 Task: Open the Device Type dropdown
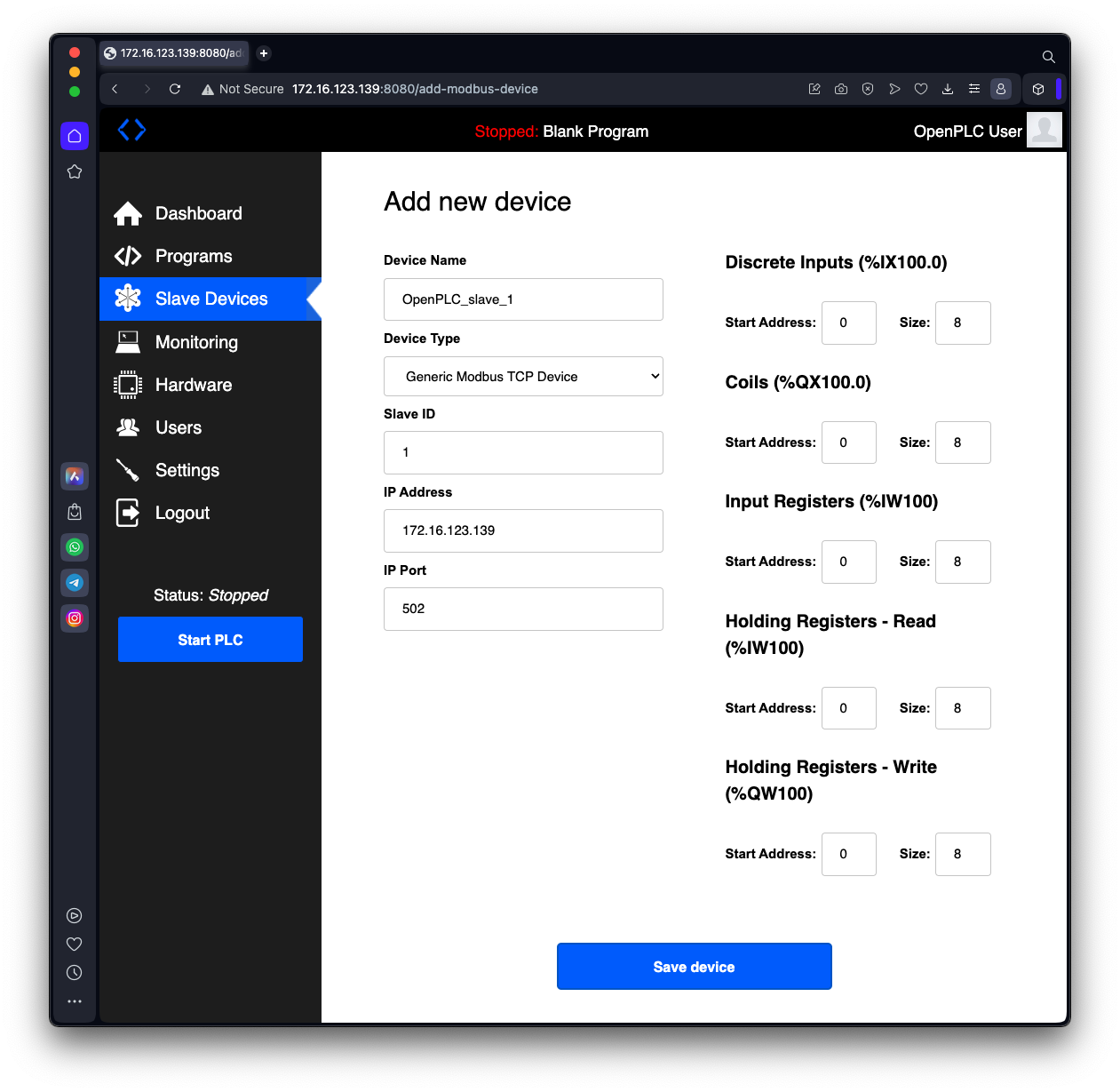tap(523, 377)
